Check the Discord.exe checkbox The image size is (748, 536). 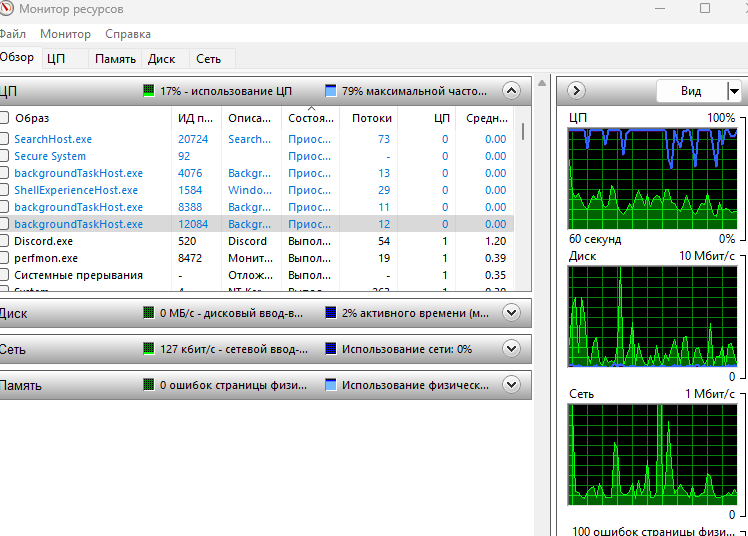click(x=4, y=241)
